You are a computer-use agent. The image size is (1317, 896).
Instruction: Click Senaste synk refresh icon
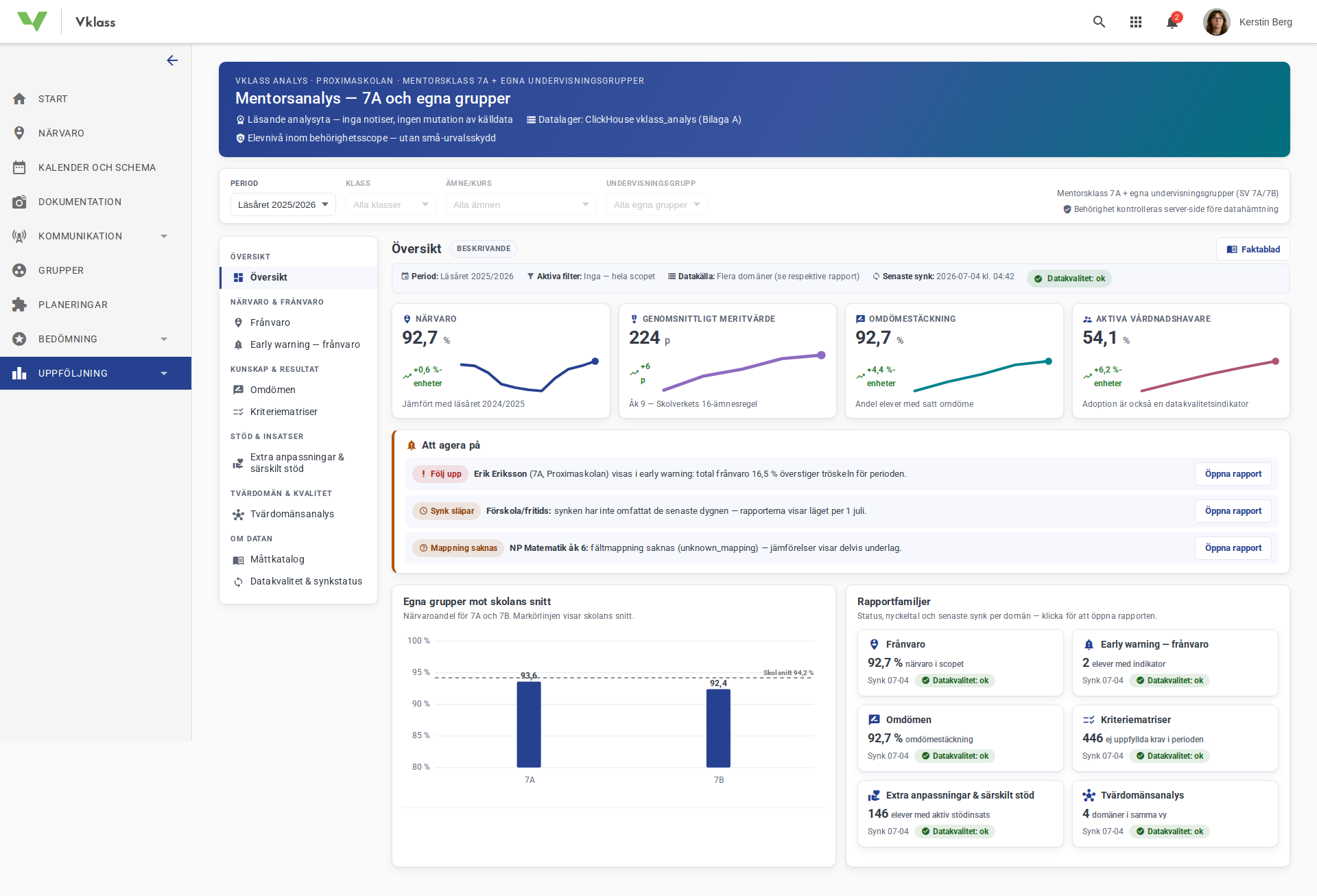pos(876,276)
